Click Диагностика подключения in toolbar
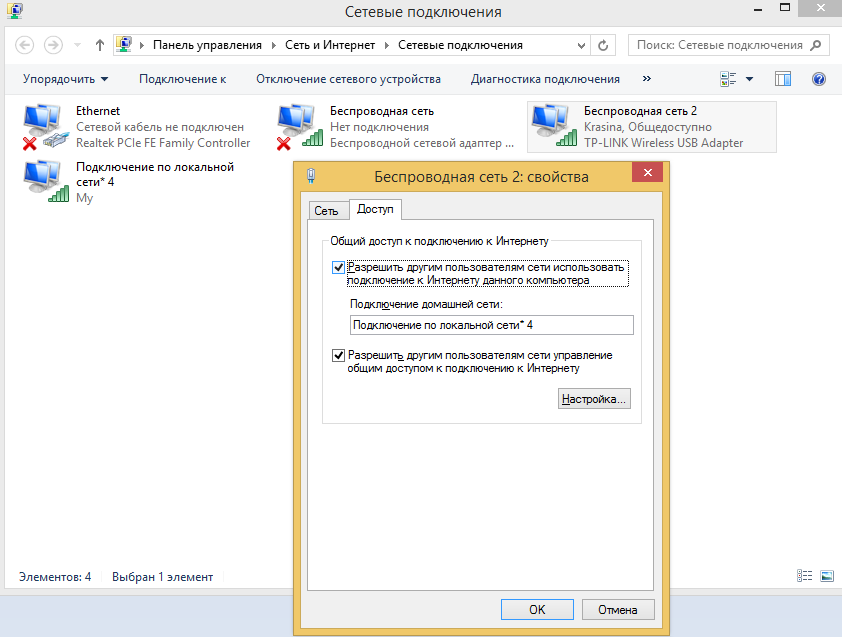 pos(545,79)
